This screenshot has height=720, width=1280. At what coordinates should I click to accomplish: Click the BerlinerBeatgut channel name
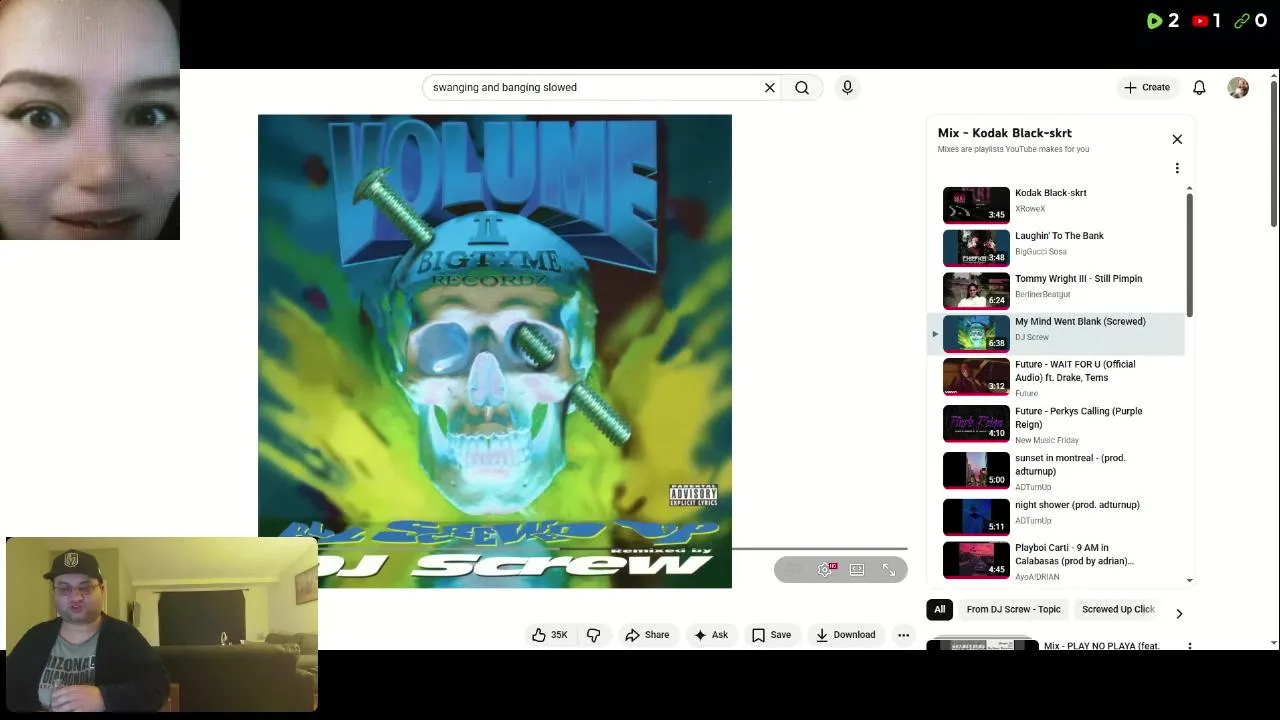click(1042, 295)
